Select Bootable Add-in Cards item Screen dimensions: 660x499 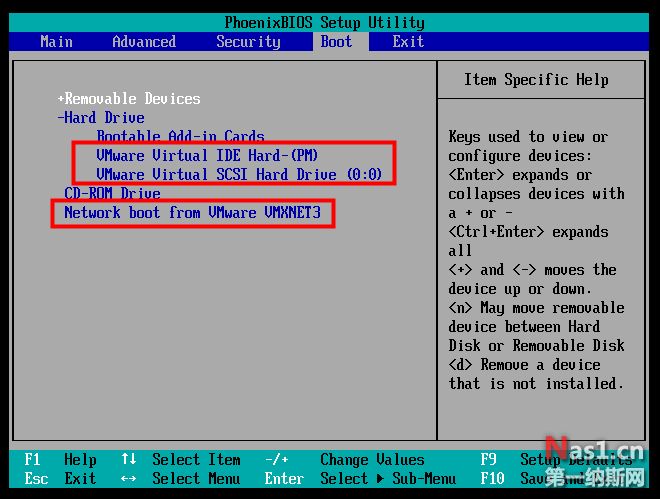[x=181, y=135]
